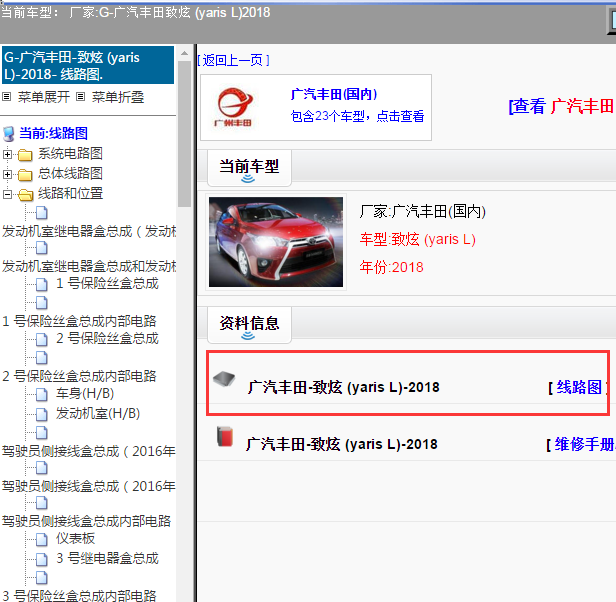Image resolution: width=616 pixels, height=602 pixels.
Task: Click the 菜单展开 list icon
Action: [x=6, y=97]
